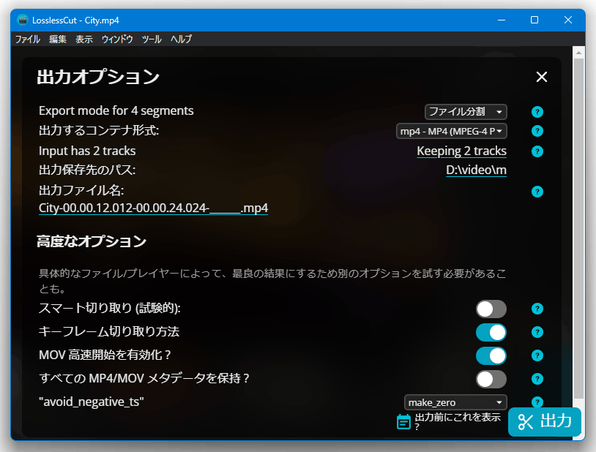The height and width of the screenshot is (452, 596).
Task: Turn off MOV 高速開始を有効化 toggle
Action: pyautogui.click(x=491, y=356)
